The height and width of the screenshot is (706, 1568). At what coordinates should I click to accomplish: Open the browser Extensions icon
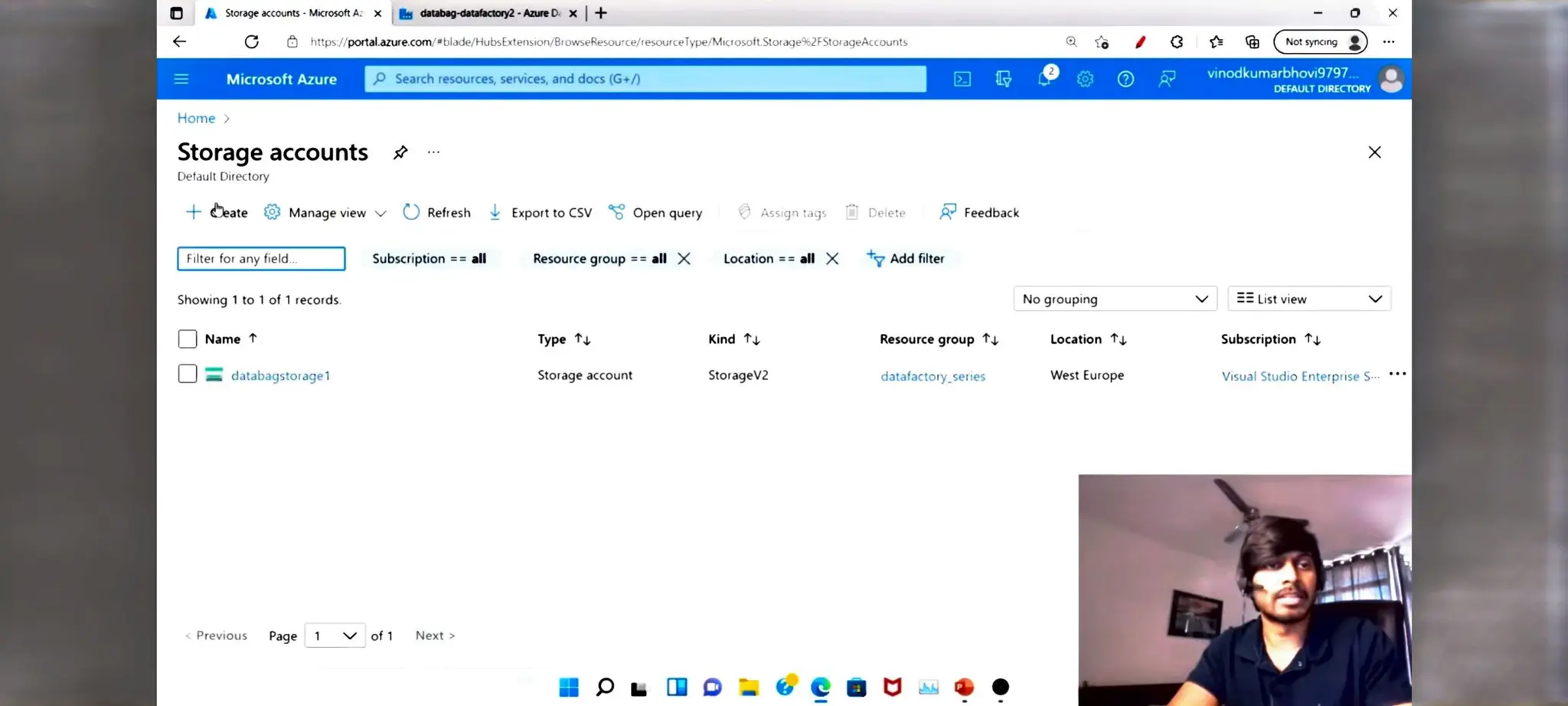[x=1177, y=42]
